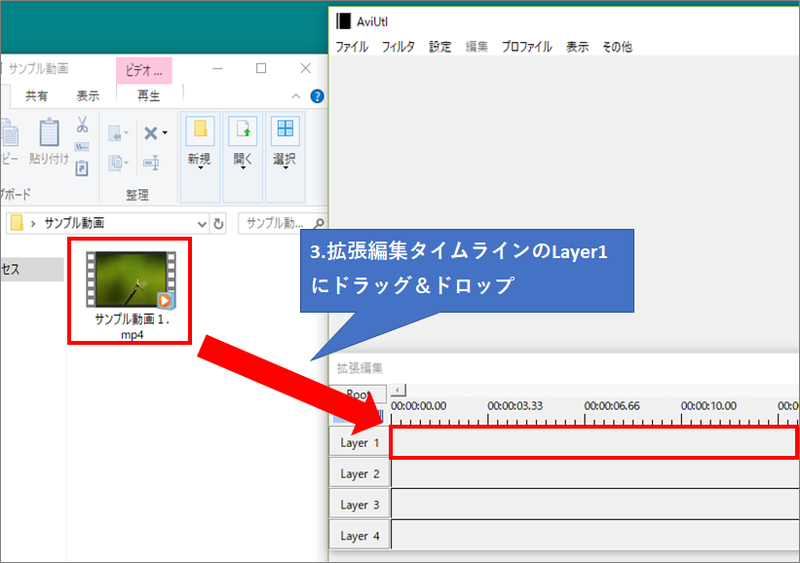Click the refresh button beside address bar

point(218,224)
